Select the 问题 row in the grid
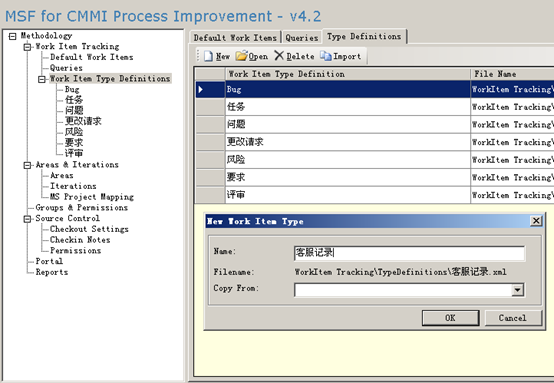This screenshot has width=554, height=383. click(375, 124)
